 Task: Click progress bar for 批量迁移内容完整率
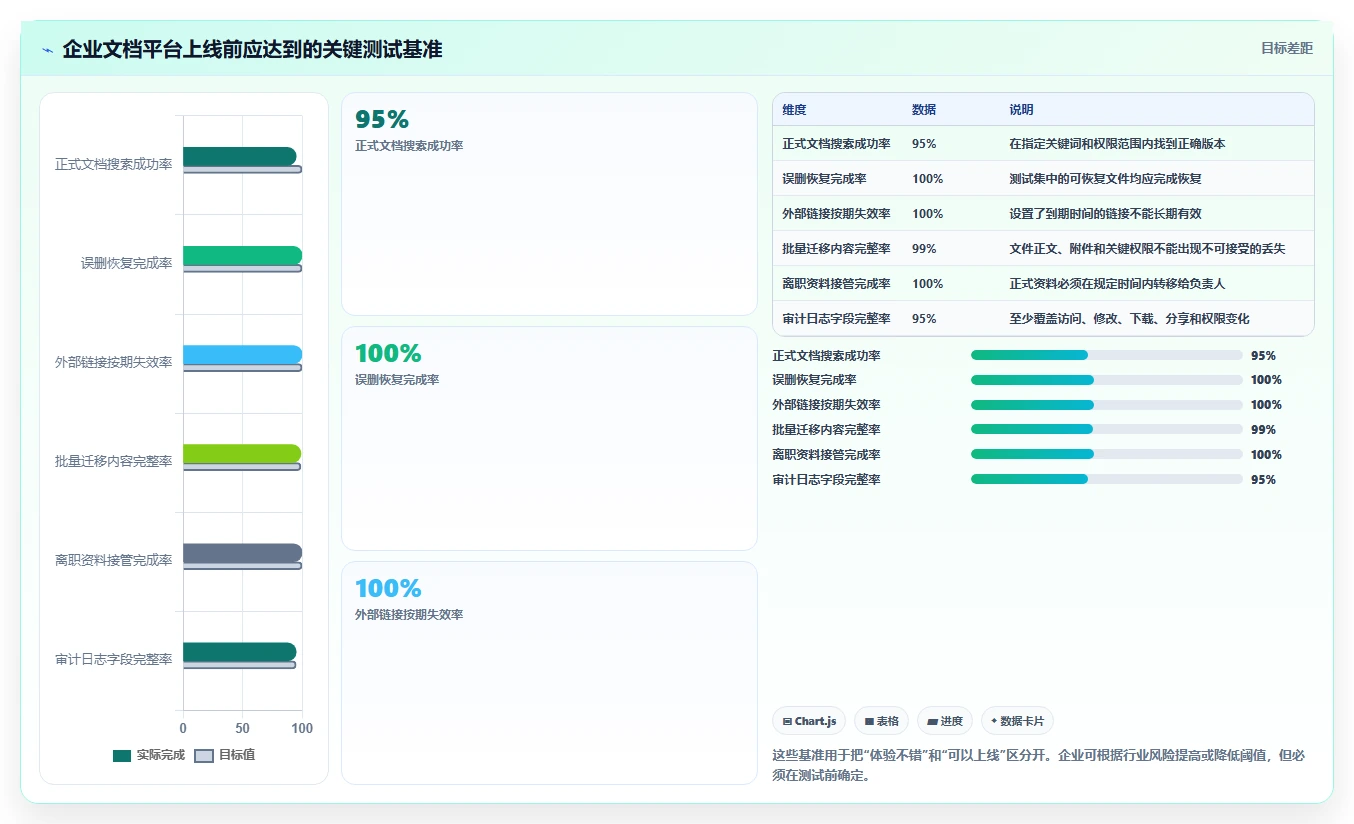coord(1106,430)
